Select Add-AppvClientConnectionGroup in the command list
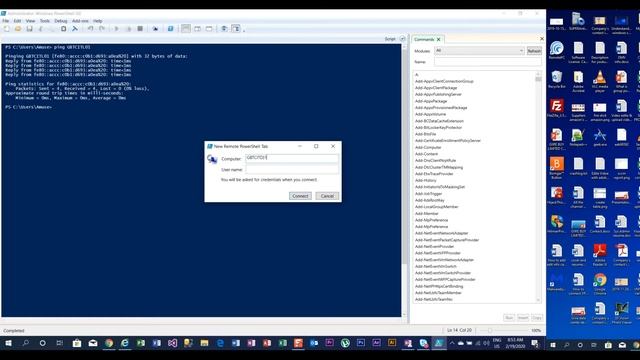Image resolution: width=640 pixels, height=360 pixels. click(x=444, y=81)
